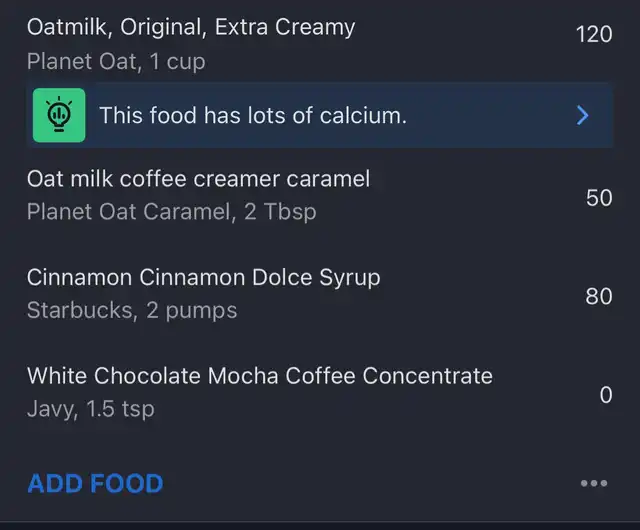Tap the '1.5 tsp' serving size

120,409
